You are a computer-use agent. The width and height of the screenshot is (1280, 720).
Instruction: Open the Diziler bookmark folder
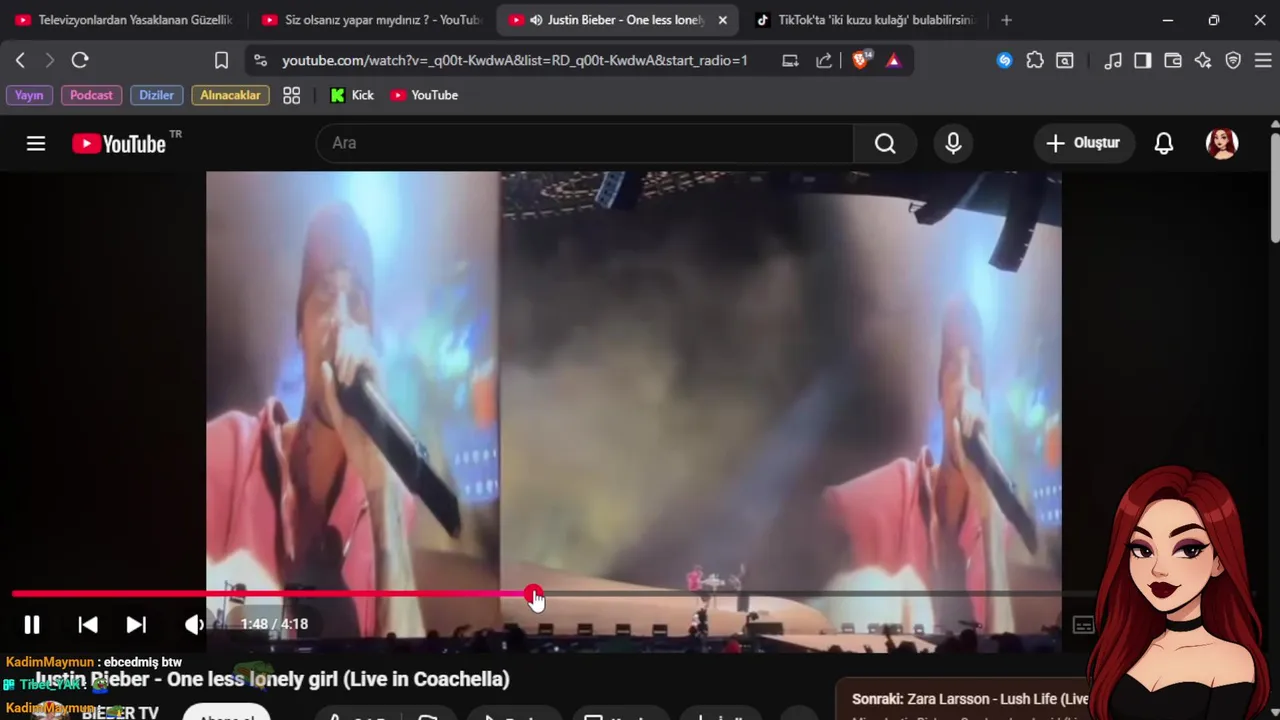tap(156, 95)
